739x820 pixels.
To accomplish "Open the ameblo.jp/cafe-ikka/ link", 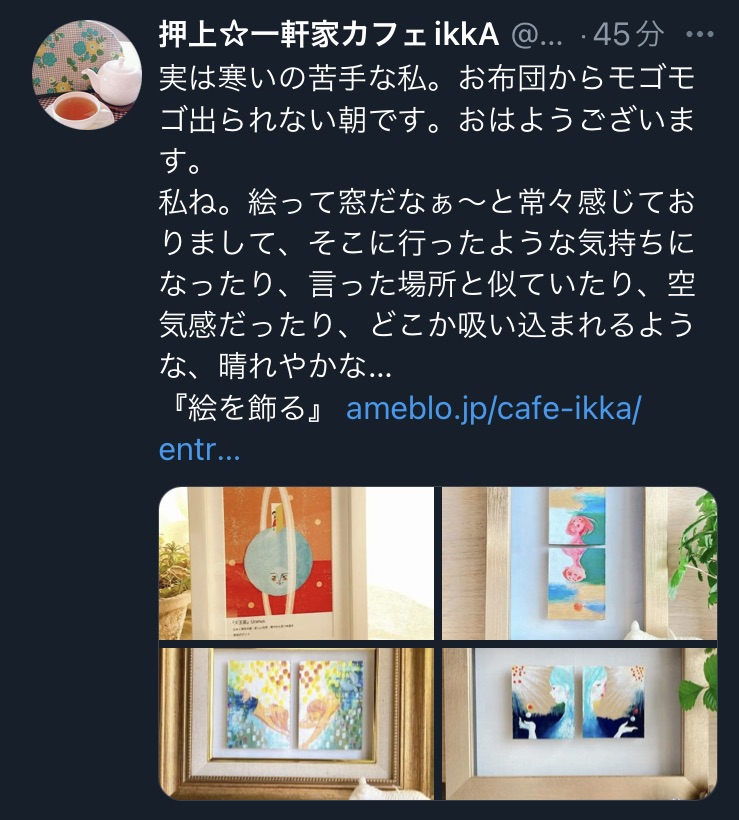I will pyautogui.click(x=493, y=408).
